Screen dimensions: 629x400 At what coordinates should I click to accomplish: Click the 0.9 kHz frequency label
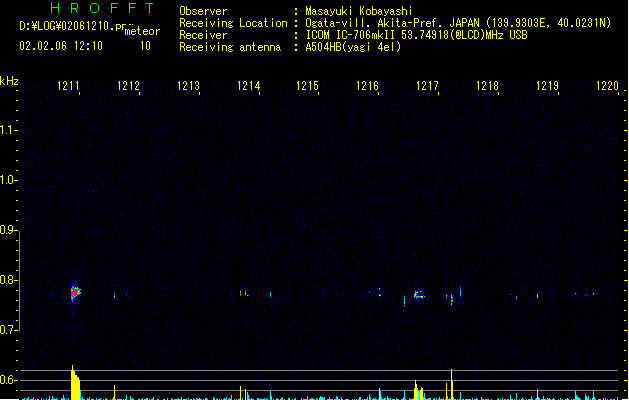click(8, 230)
